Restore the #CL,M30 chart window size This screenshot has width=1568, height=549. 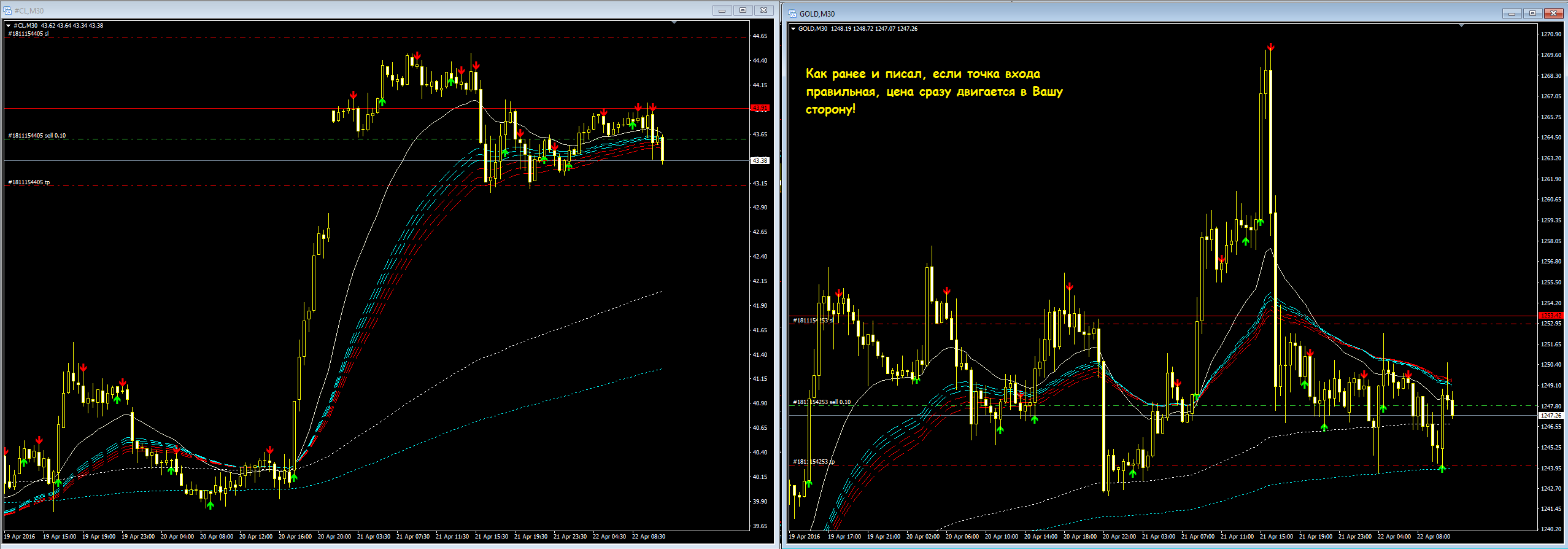[743, 10]
